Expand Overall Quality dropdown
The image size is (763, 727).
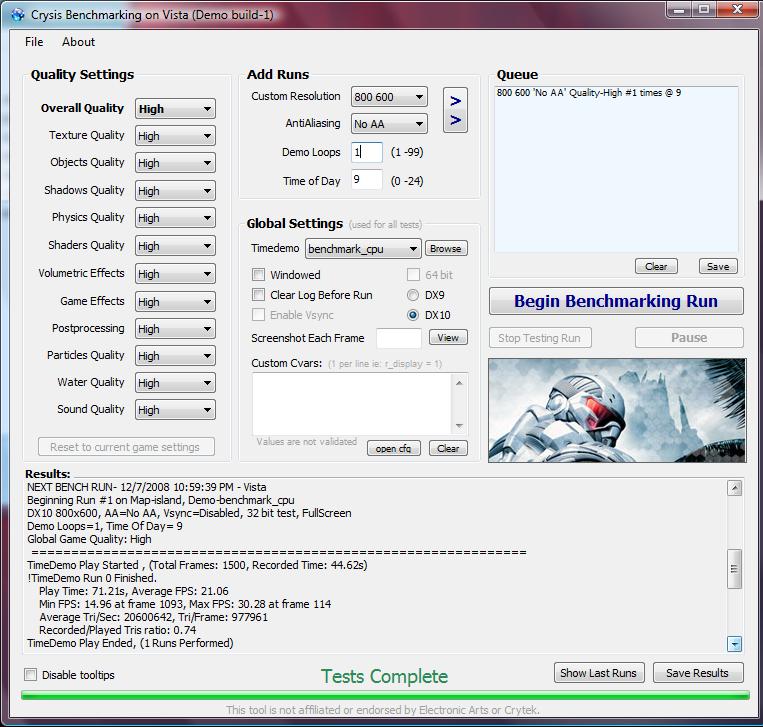pyautogui.click(x=175, y=109)
